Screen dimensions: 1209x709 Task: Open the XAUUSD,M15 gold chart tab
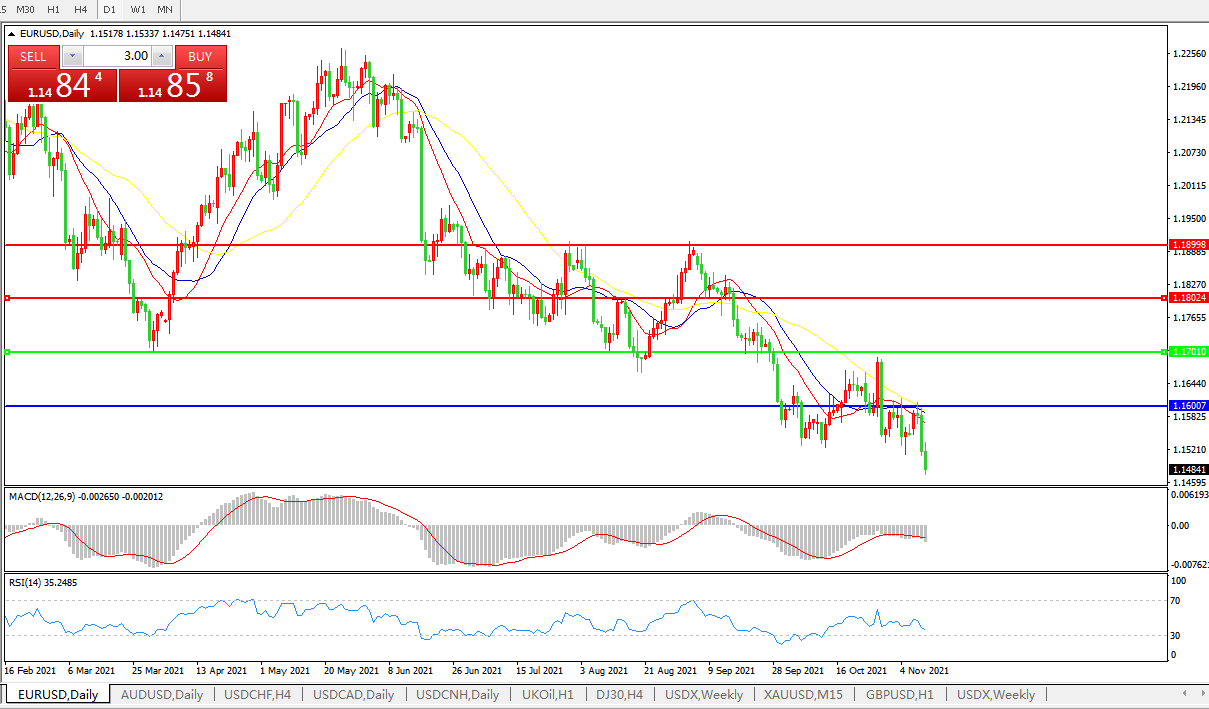click(x=803, y=694)
